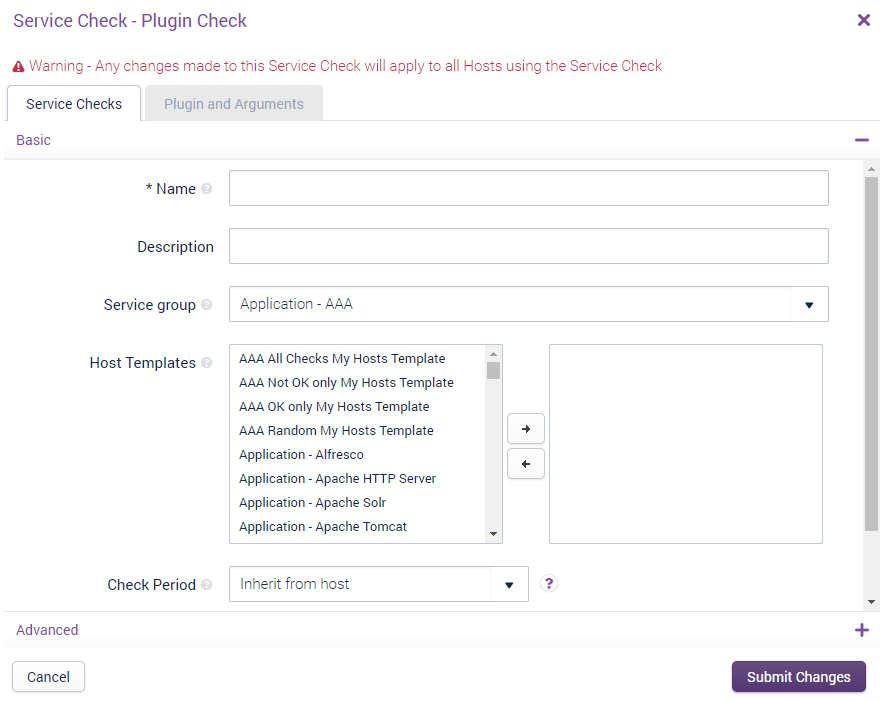Screen dimensions: 886x702
Task: Click the purple question mark icon
Action: [x=549, y=583]
